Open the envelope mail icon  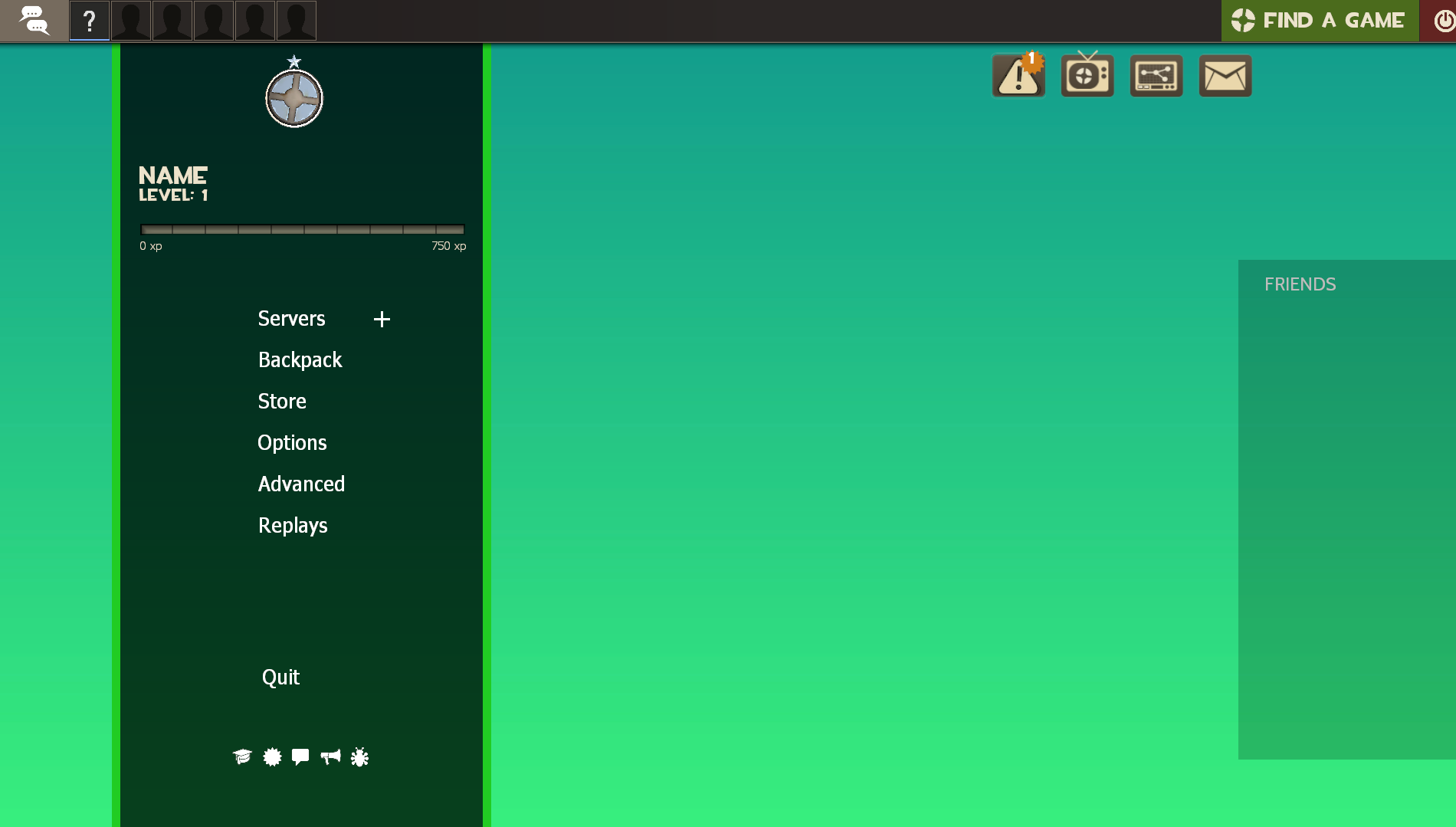[x=1225, y=76]
